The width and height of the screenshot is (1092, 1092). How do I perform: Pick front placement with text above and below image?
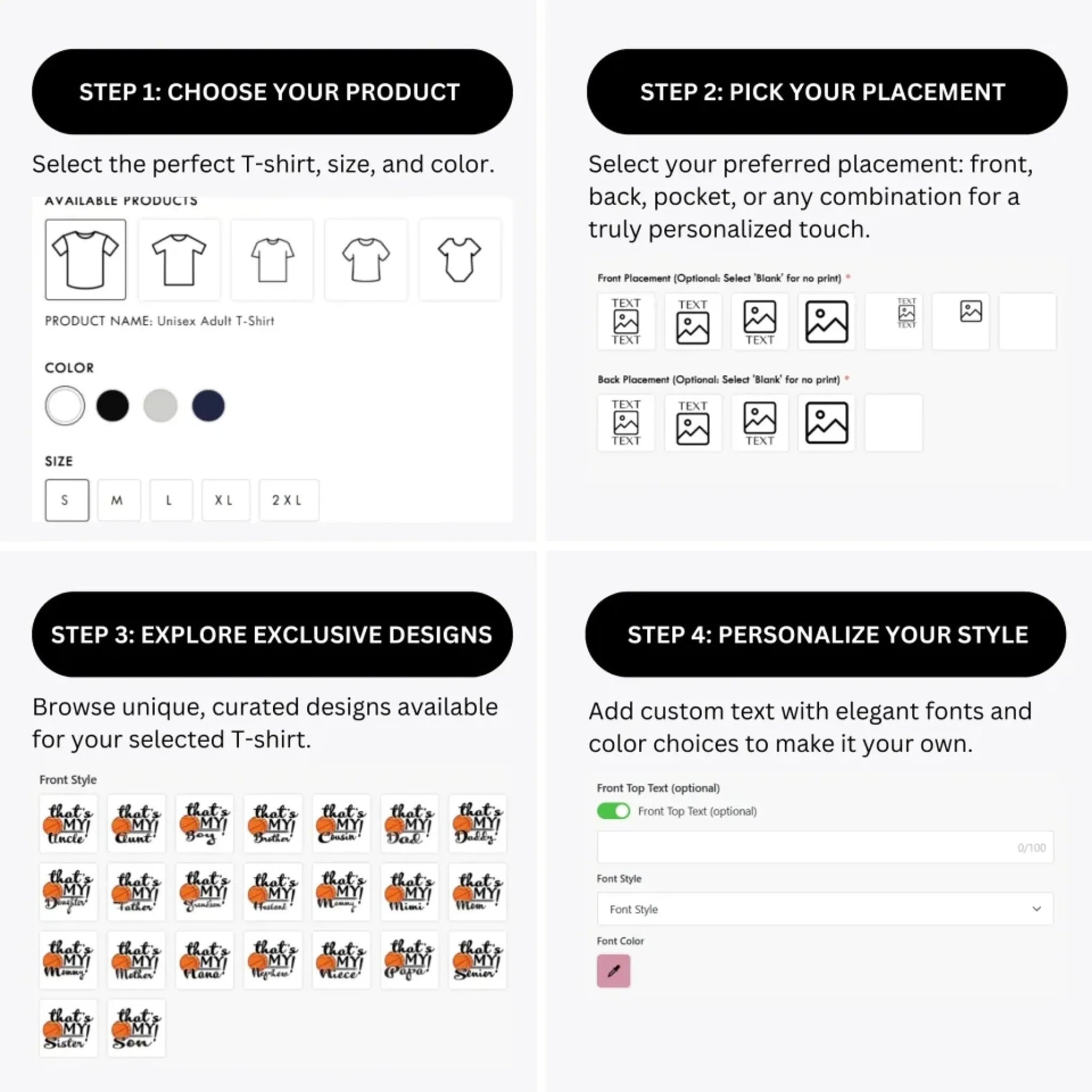(626, 322)
